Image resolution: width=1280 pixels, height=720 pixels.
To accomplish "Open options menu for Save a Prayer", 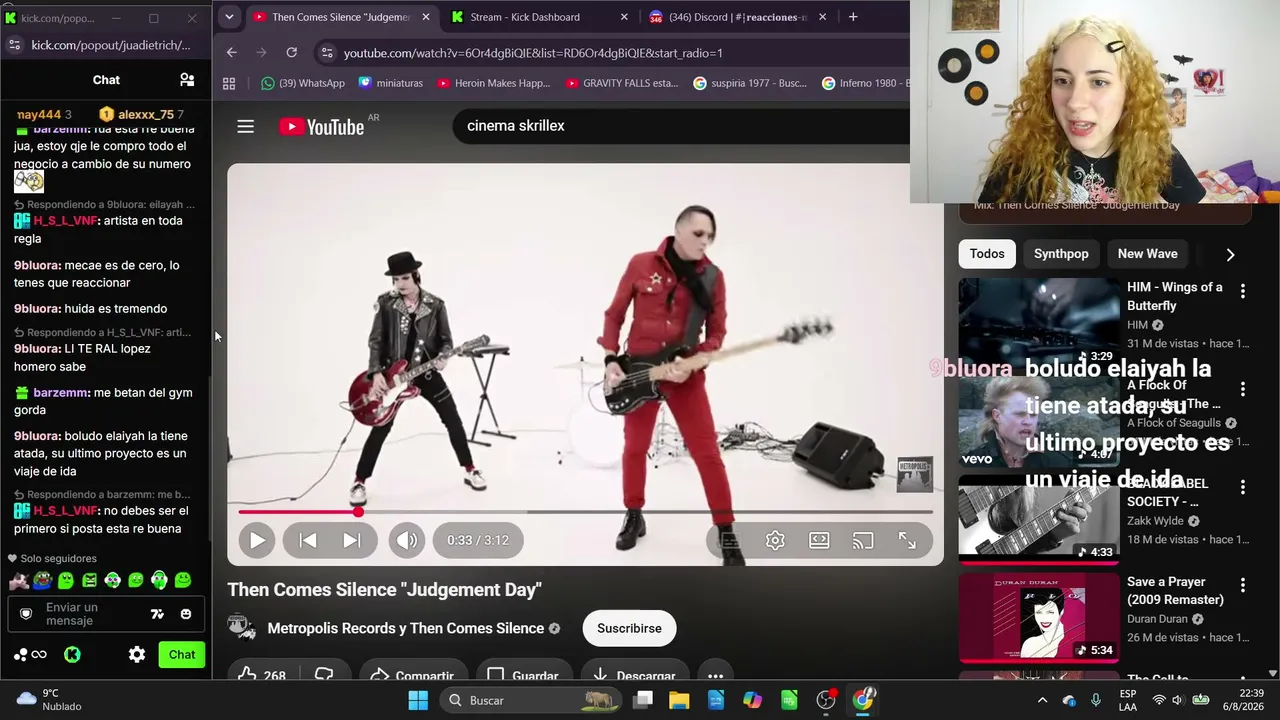I will tap(1243, 585).
